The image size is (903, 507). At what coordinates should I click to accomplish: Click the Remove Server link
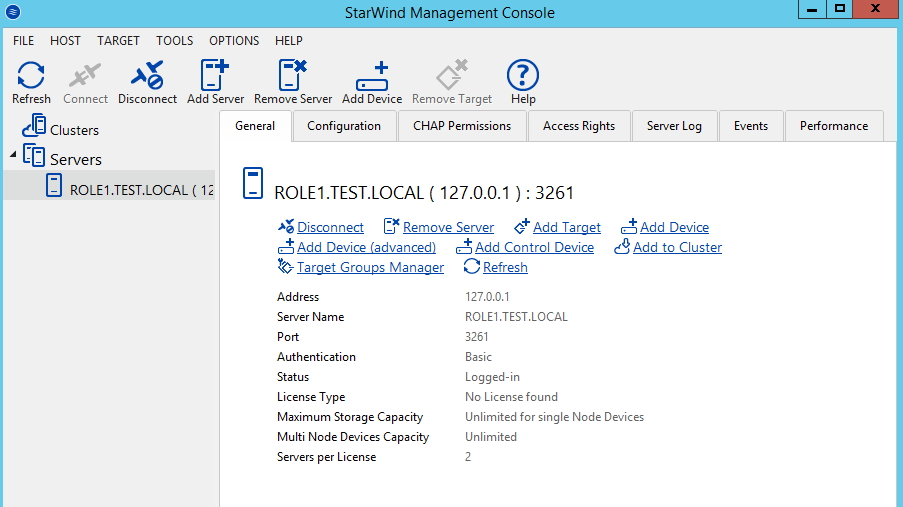pyautogui.click(x=448, y=227)
